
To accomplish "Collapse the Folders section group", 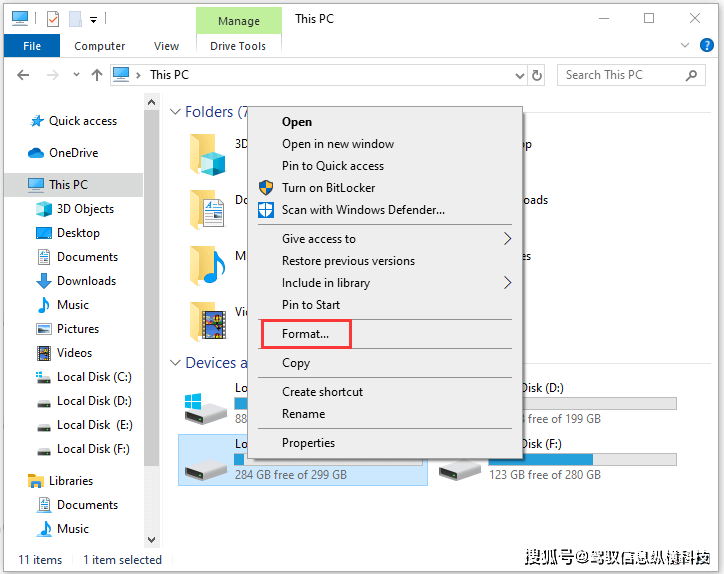I will [x=175, y=112].
